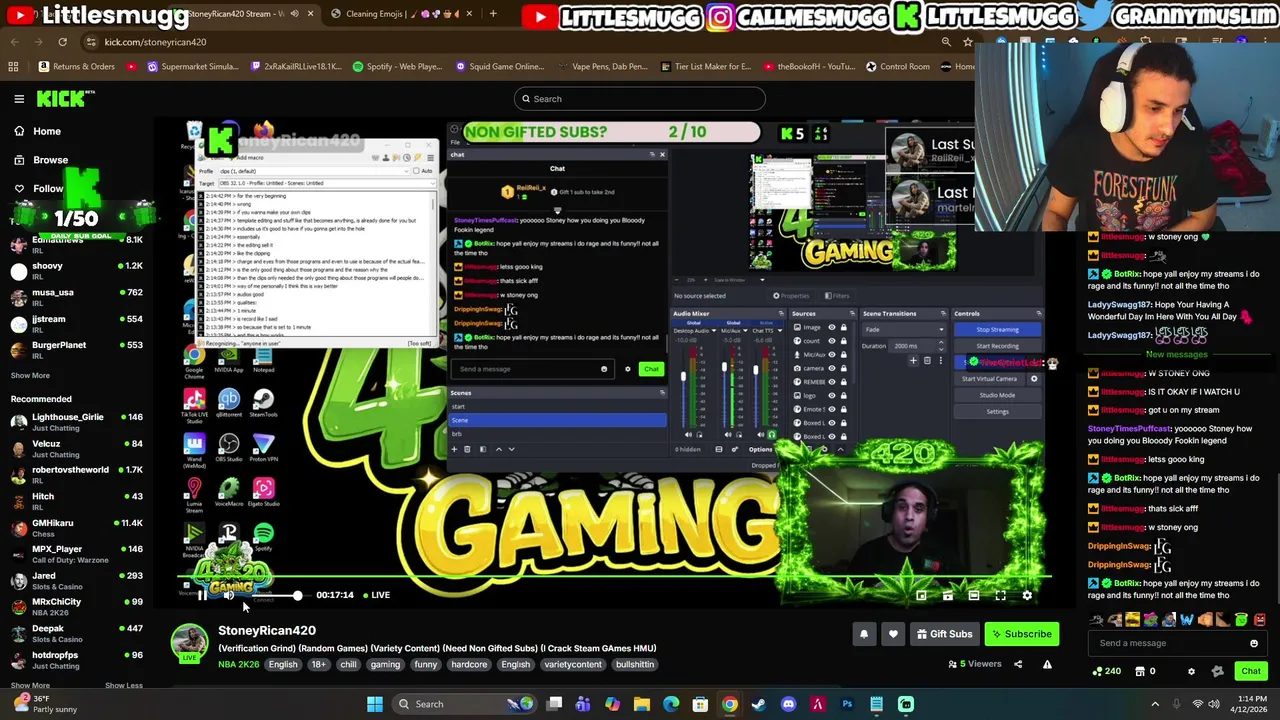Open Returns & Orders bookmark
The height and width of the screenshot is (720, 1280).
click(x=76, y=67)
